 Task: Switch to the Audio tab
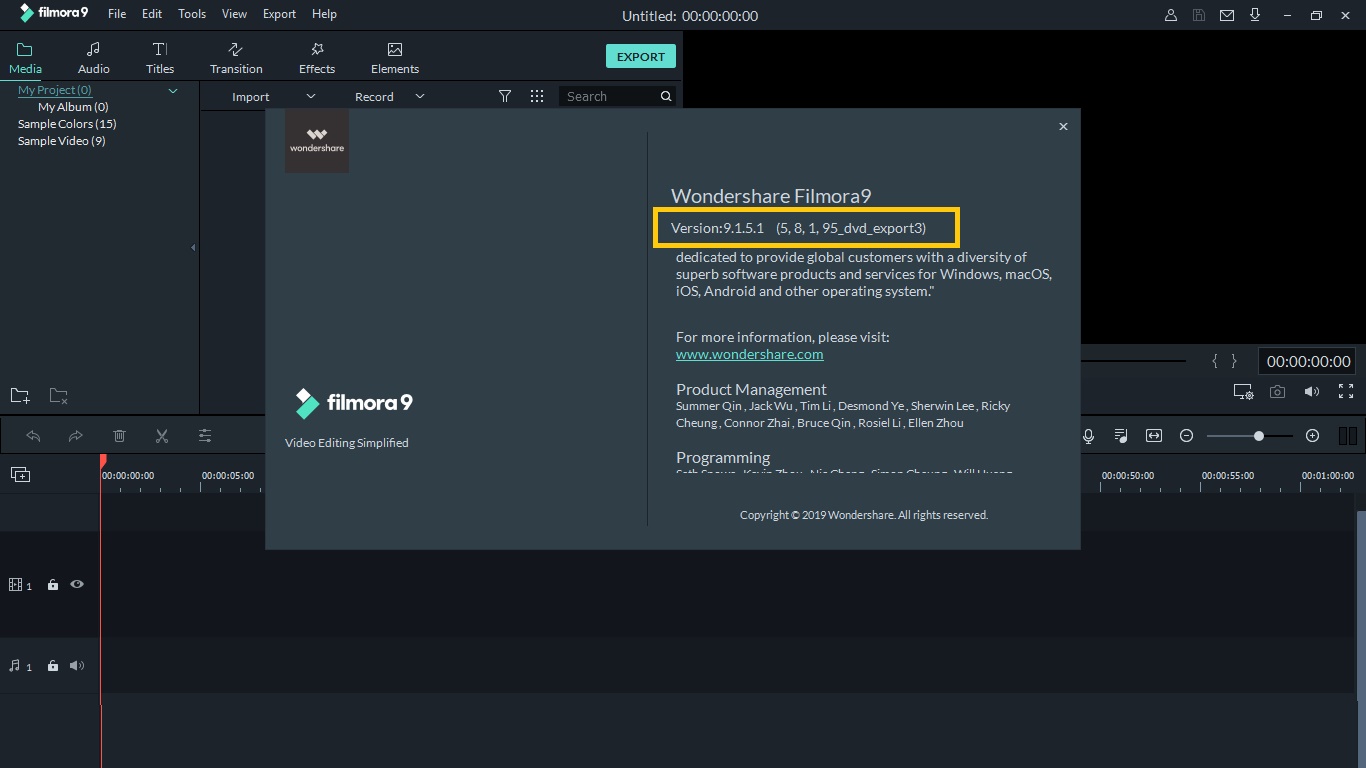tap(94, 58)
